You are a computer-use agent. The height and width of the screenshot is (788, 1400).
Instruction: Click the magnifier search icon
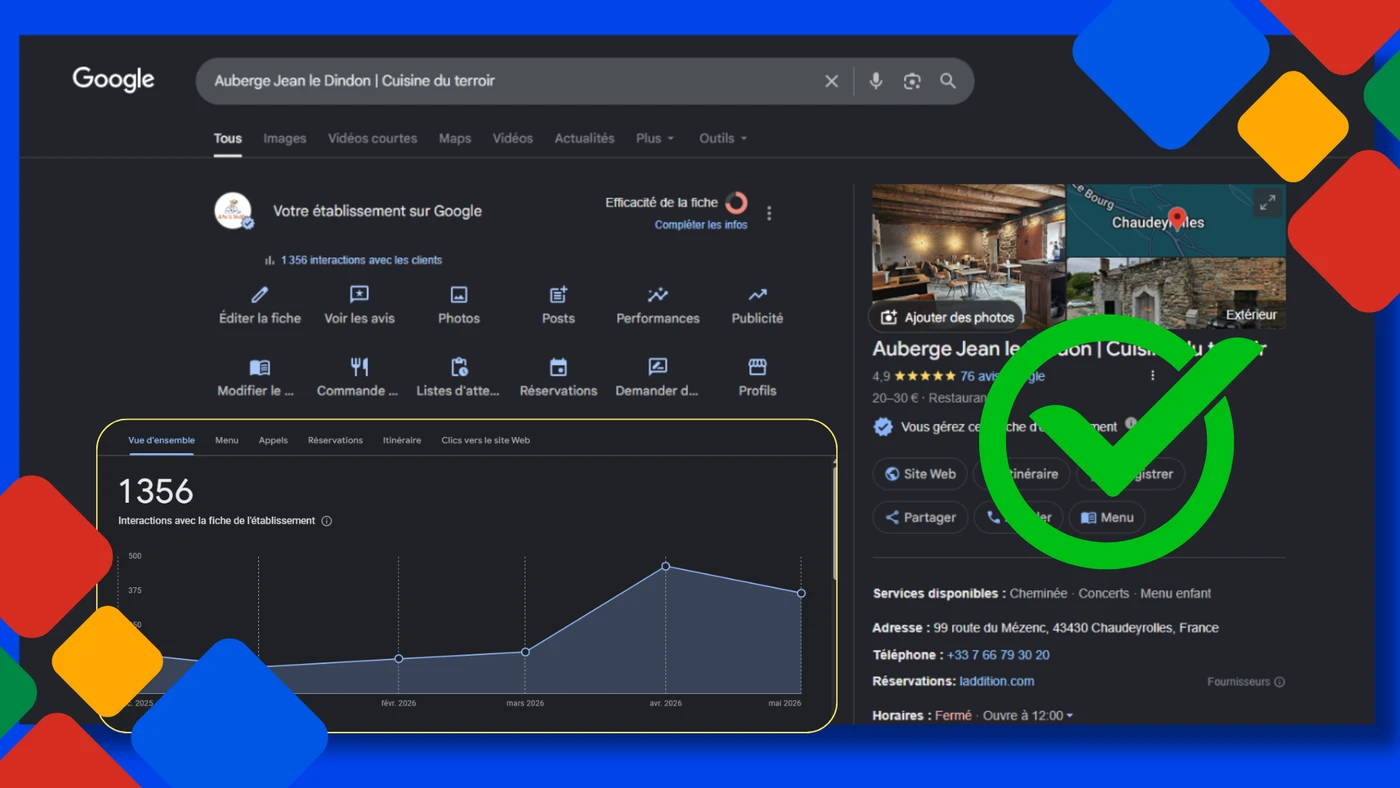948,81
